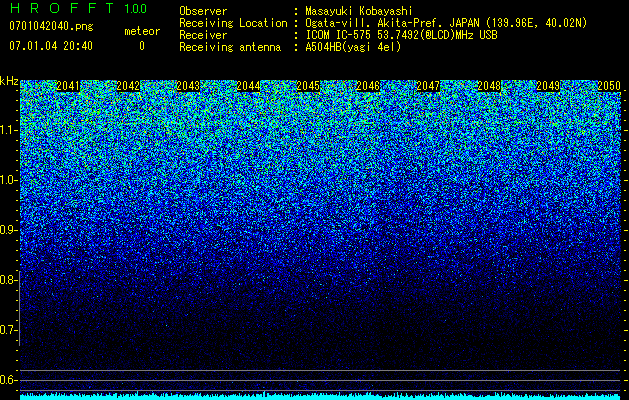Click the 2043 time marker
Screen dimensions: 629x400
tap(188, 86)
